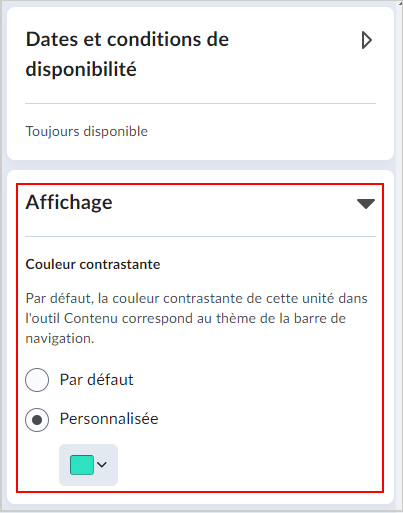Viewport: 403px width, 513px height.
Task: Click the Par défaut option label
Action: (x=97, y=380)
